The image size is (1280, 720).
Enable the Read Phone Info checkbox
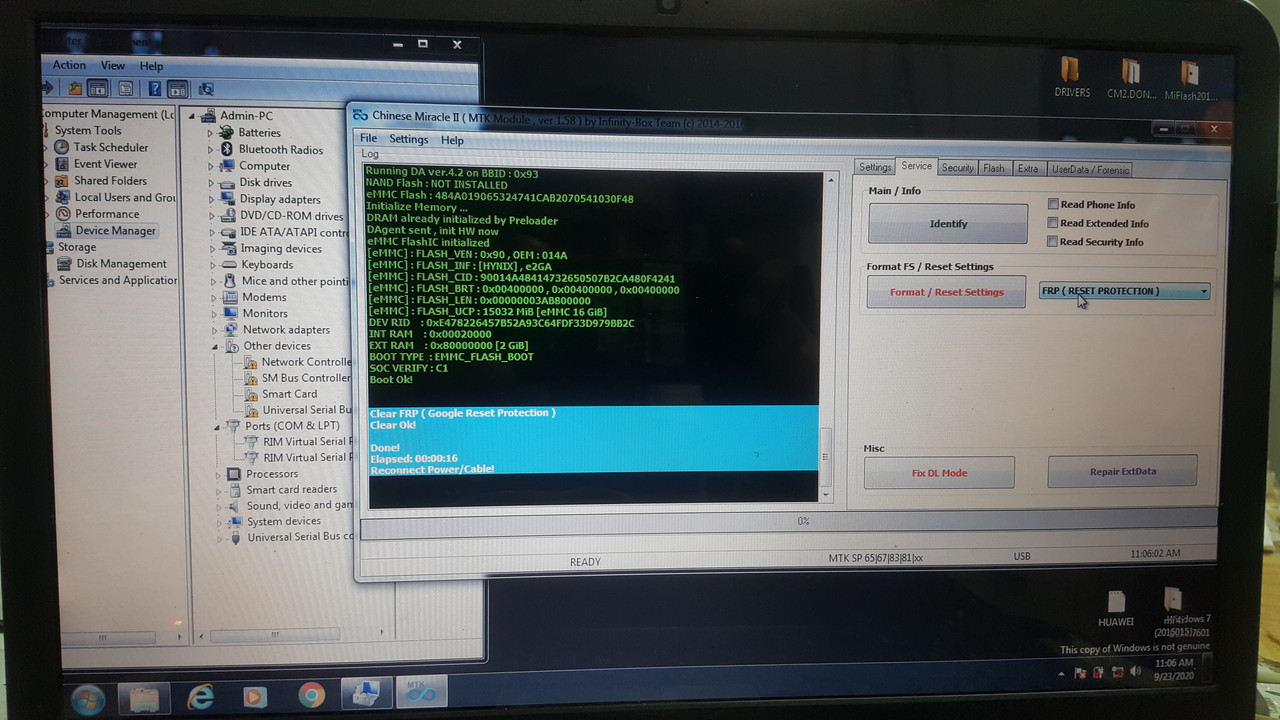(x=1053, y=204)
